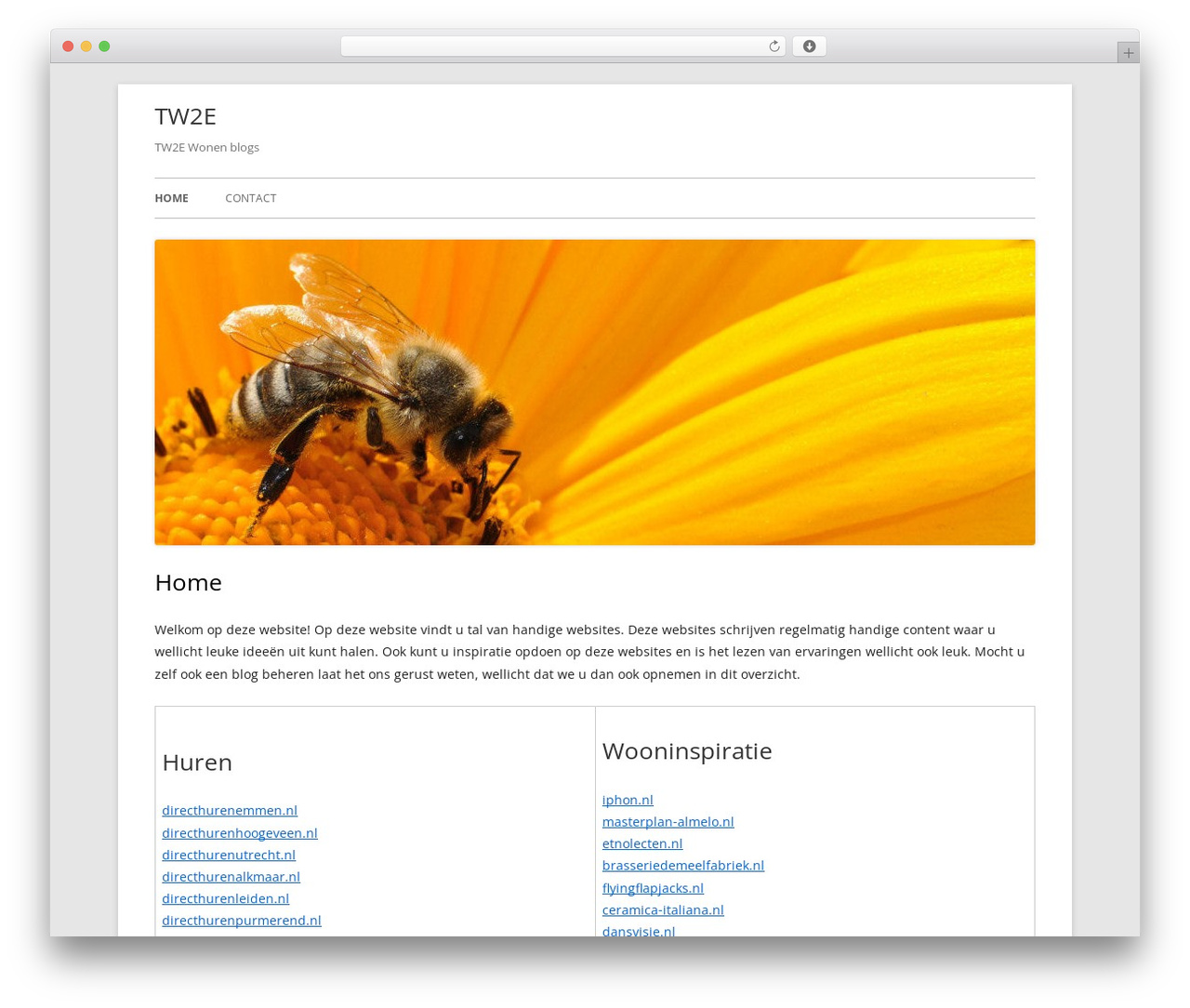Open the directhurenemmen.nl link
Screen dimensions: 1190x1008
tap(230, 810)
